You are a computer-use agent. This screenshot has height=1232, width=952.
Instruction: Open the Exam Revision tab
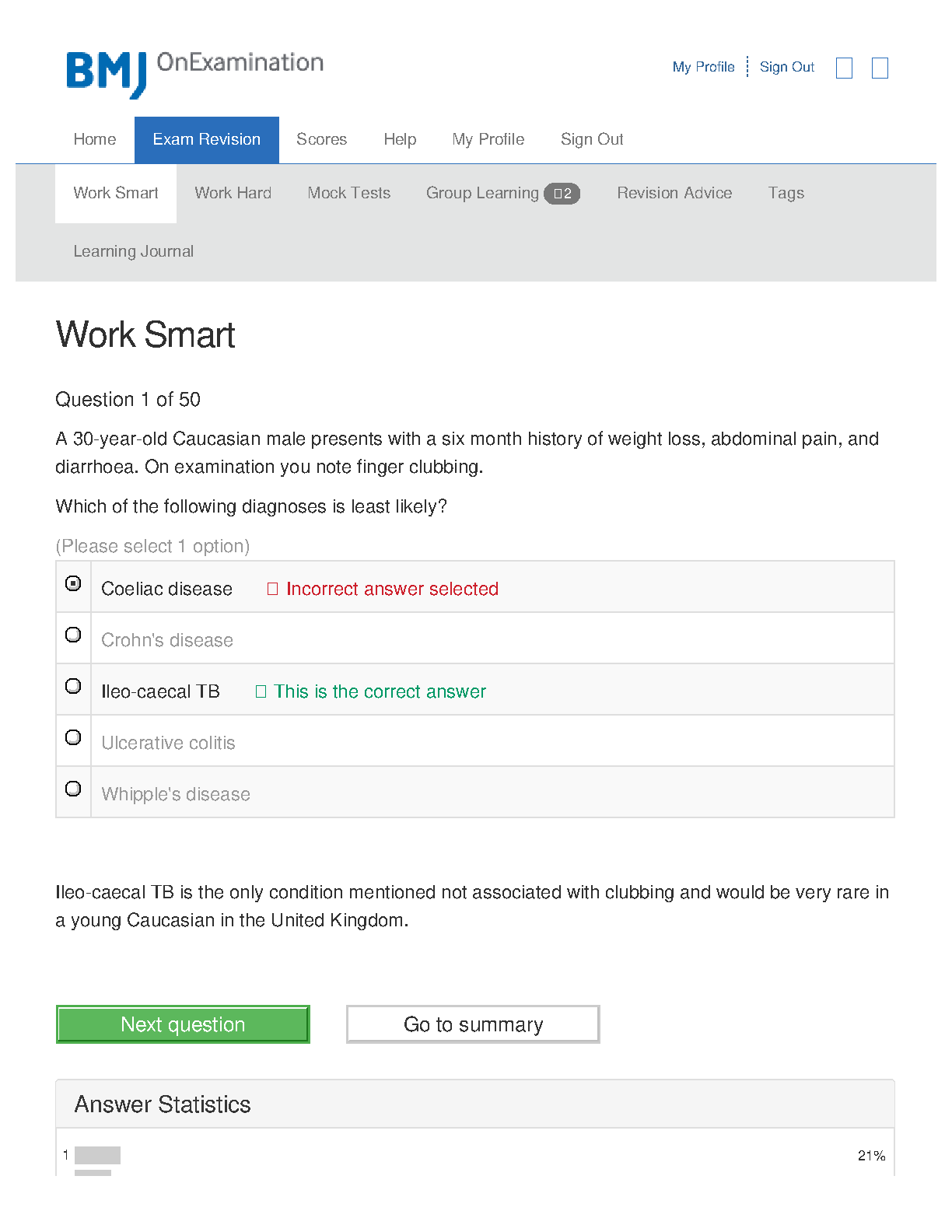pyautogui.click(x=206, y=140)
